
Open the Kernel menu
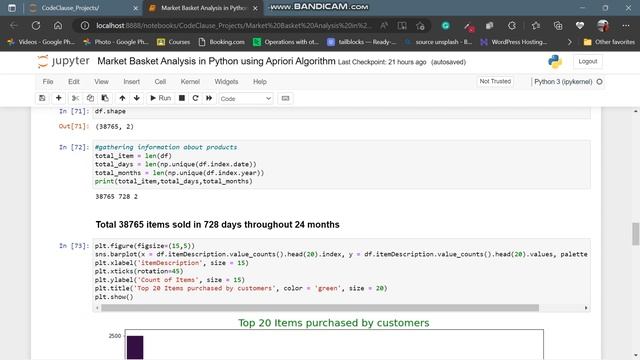[190, 82]
